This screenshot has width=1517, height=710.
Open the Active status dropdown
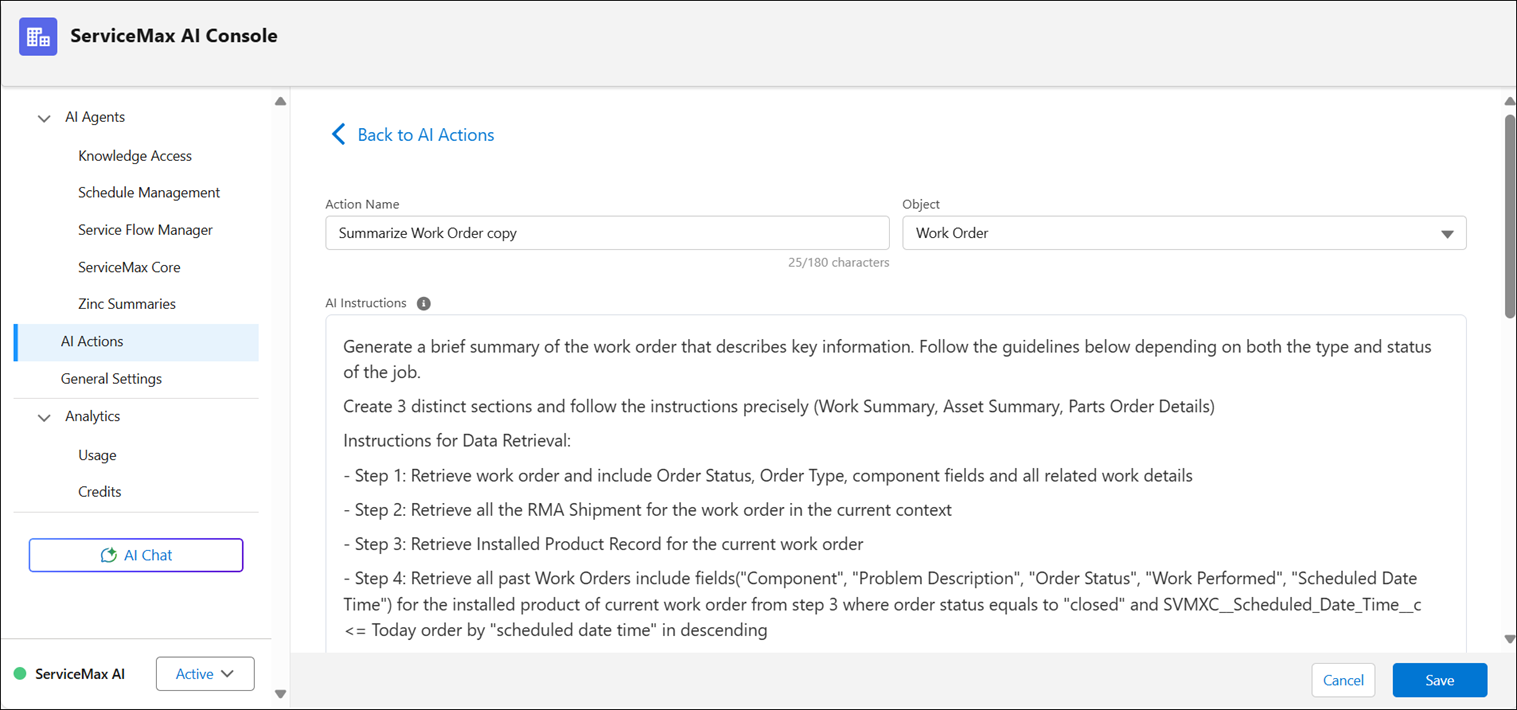tap(205, 674)
